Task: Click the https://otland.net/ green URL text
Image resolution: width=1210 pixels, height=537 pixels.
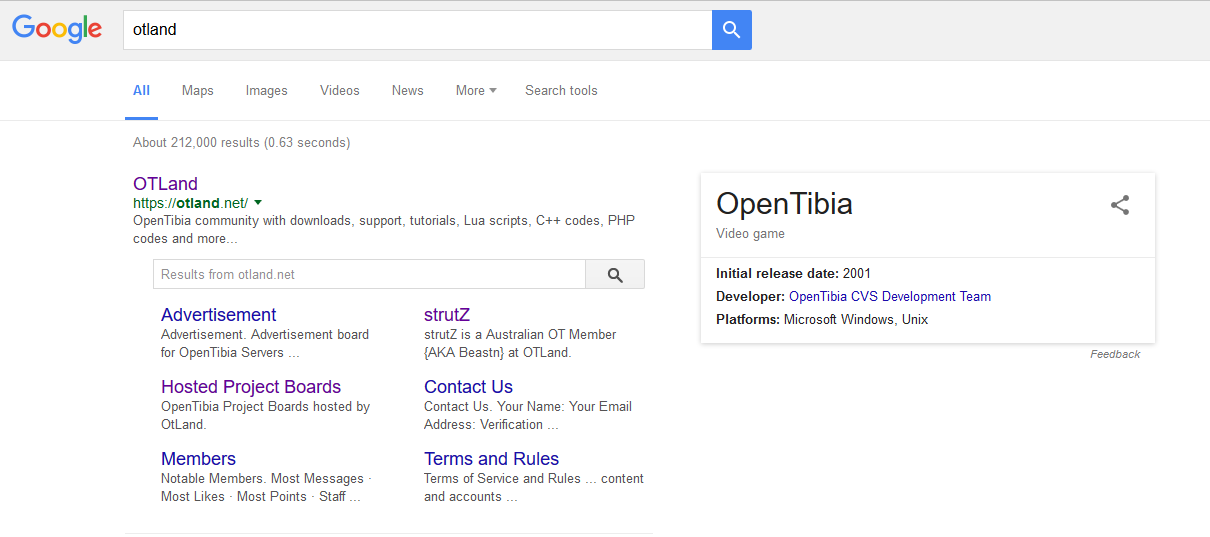Action: pos(190,202)
